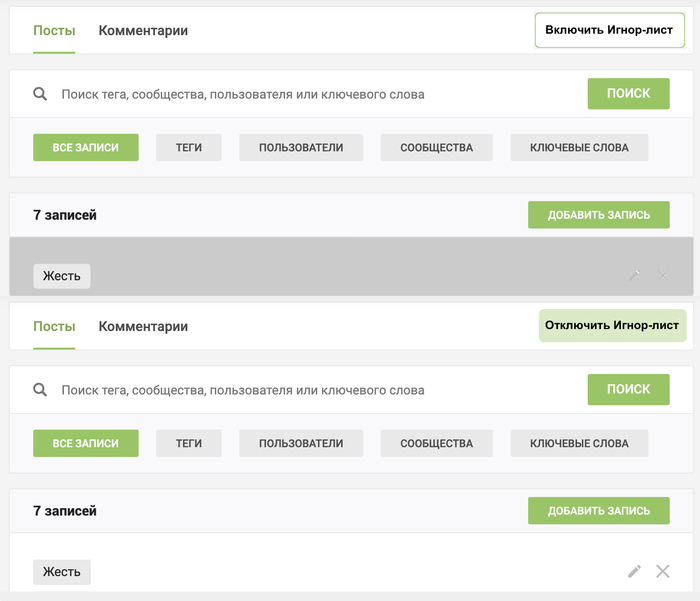This screenshot has width=700, height=601.
Task: Filter by ТЕГИ in the upper panel
Action: [189, 148]
